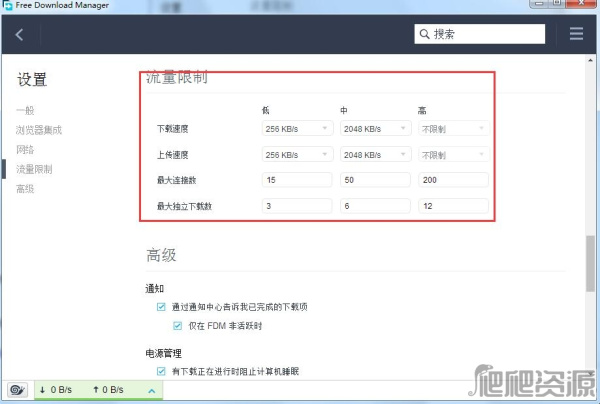Edit high max connections field 200
The height and width of the screenshot is (404, 600).
pos(453,180)
